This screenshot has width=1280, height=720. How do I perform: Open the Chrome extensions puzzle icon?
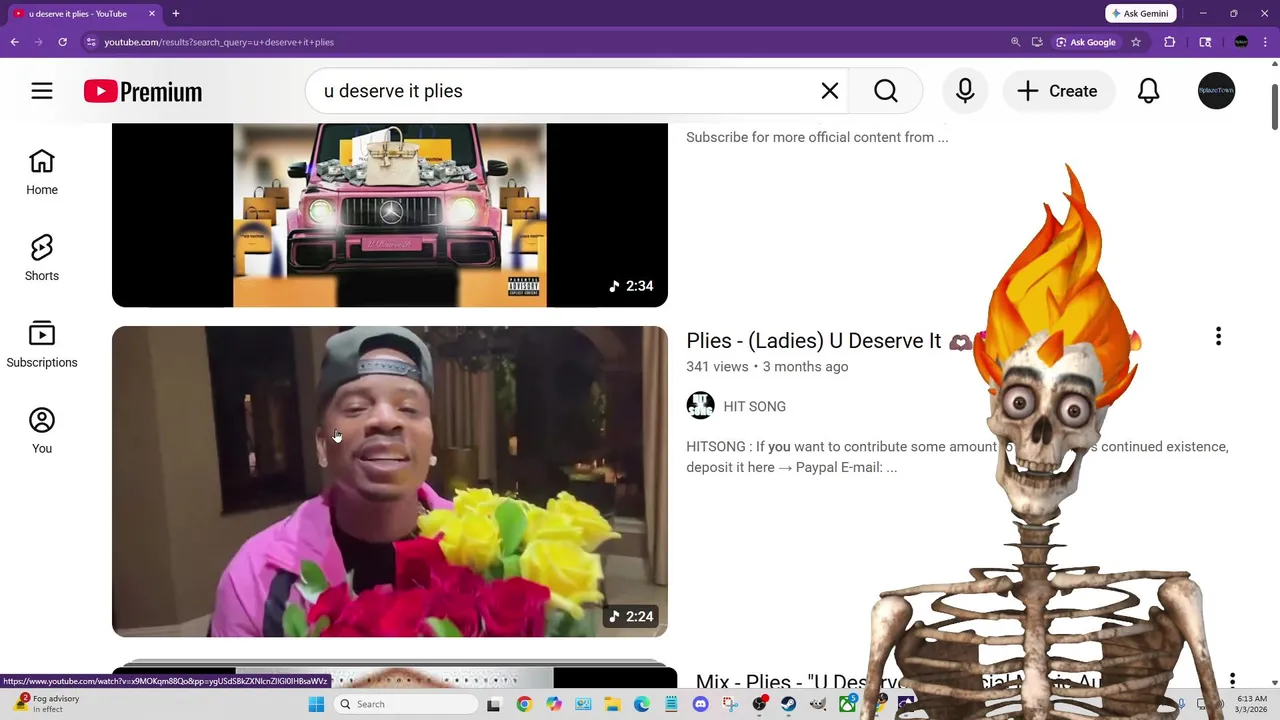(1170, 42)
